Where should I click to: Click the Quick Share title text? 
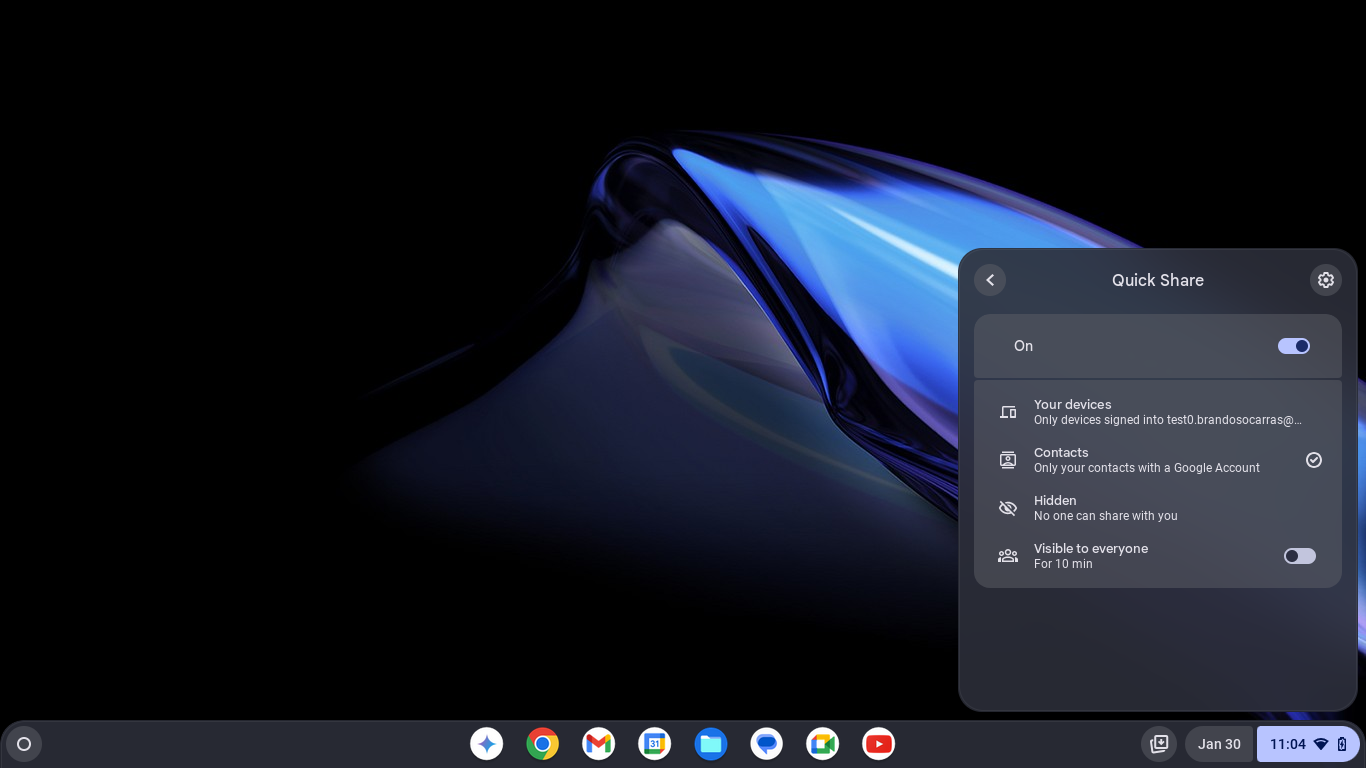(1158, 280)
